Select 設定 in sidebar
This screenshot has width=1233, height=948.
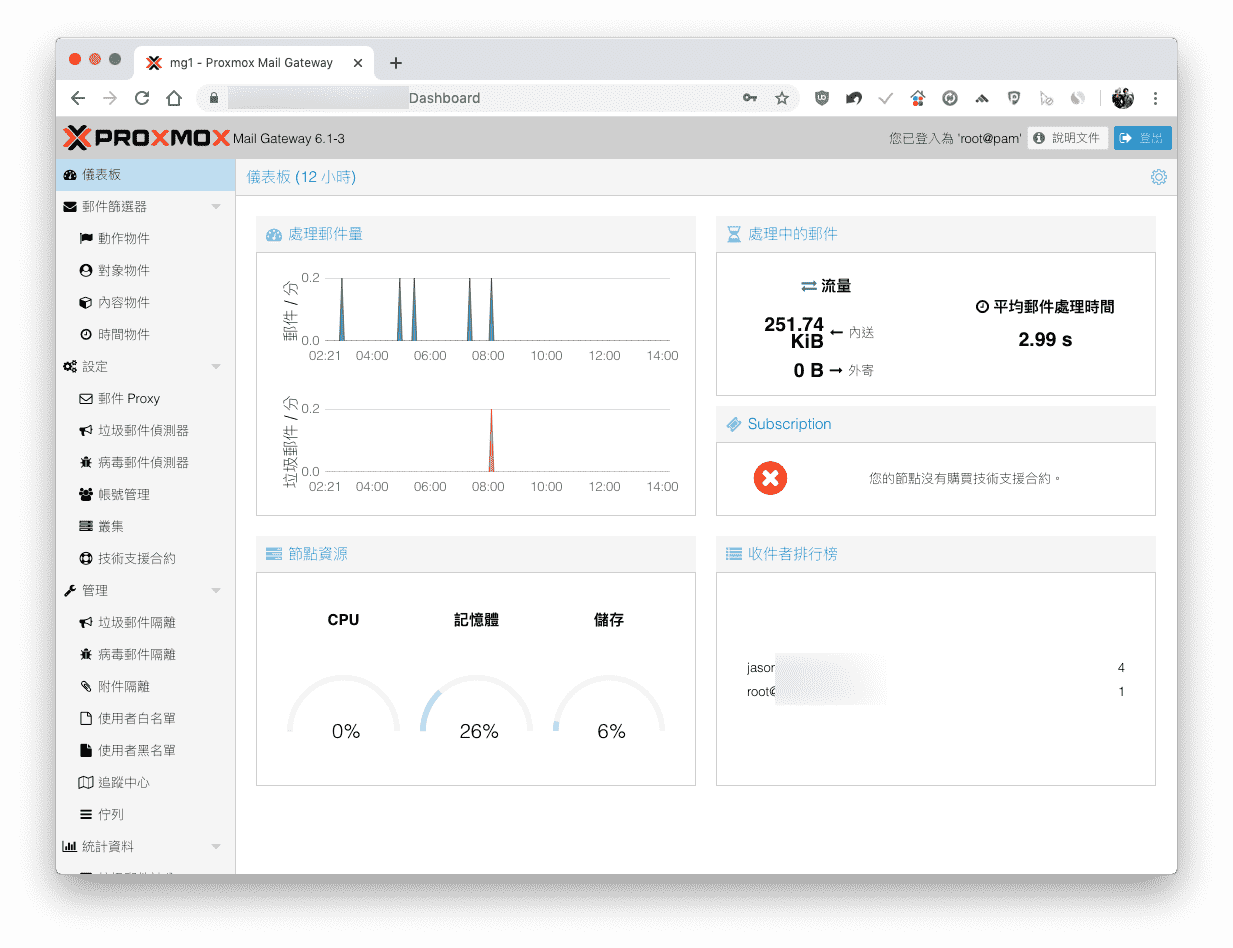pos(146,366)
